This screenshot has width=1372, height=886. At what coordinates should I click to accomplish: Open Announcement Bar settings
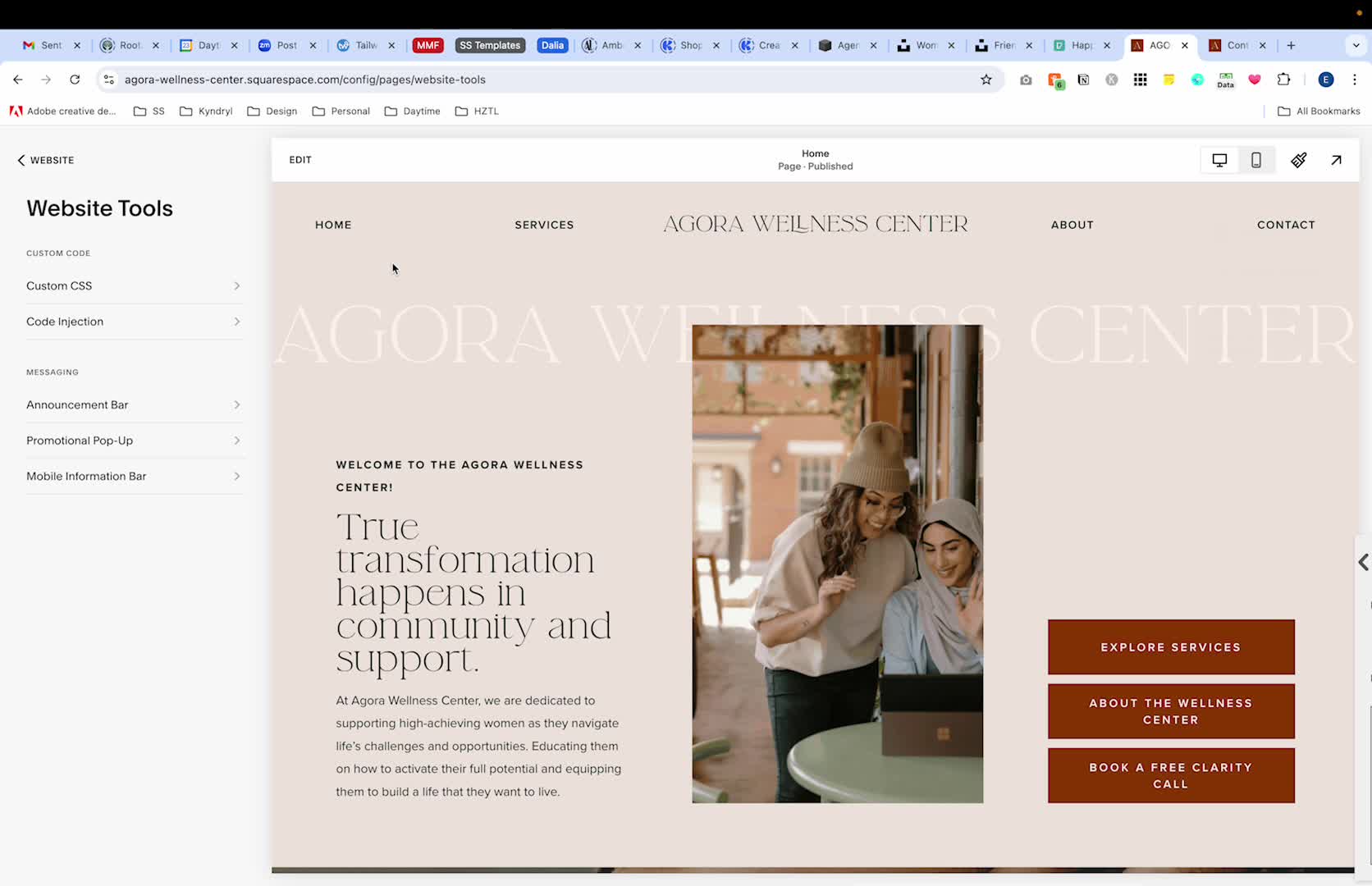tap(134, 404)
